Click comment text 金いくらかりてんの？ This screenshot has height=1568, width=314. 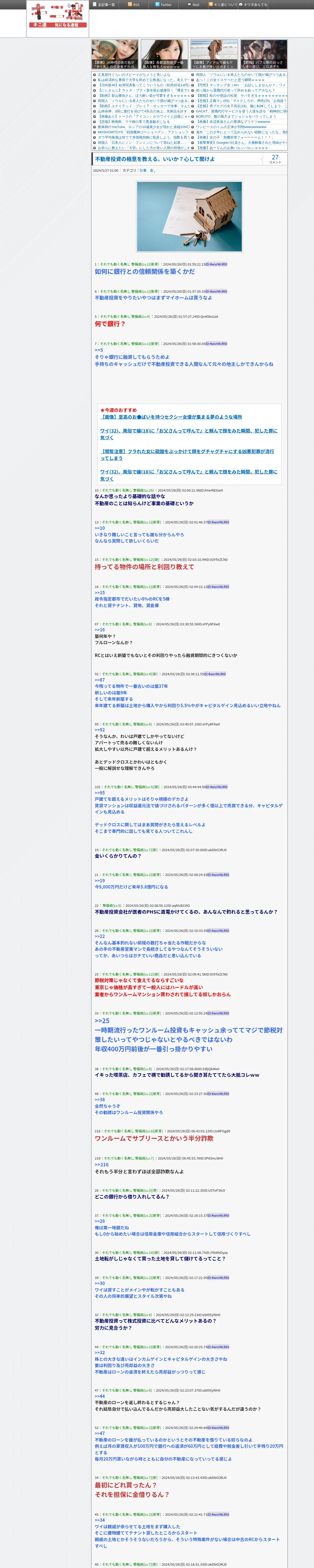(x=118, y=856)
